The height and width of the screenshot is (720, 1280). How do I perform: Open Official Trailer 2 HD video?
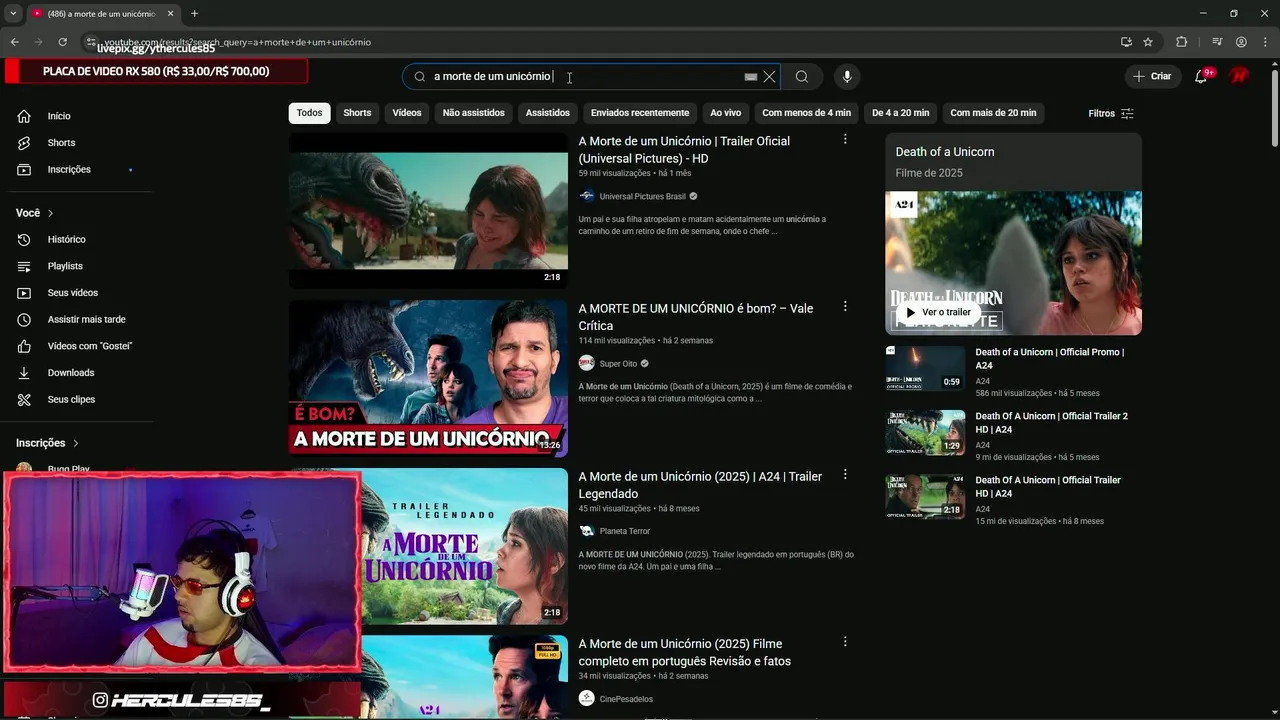tap(1051, 423)
